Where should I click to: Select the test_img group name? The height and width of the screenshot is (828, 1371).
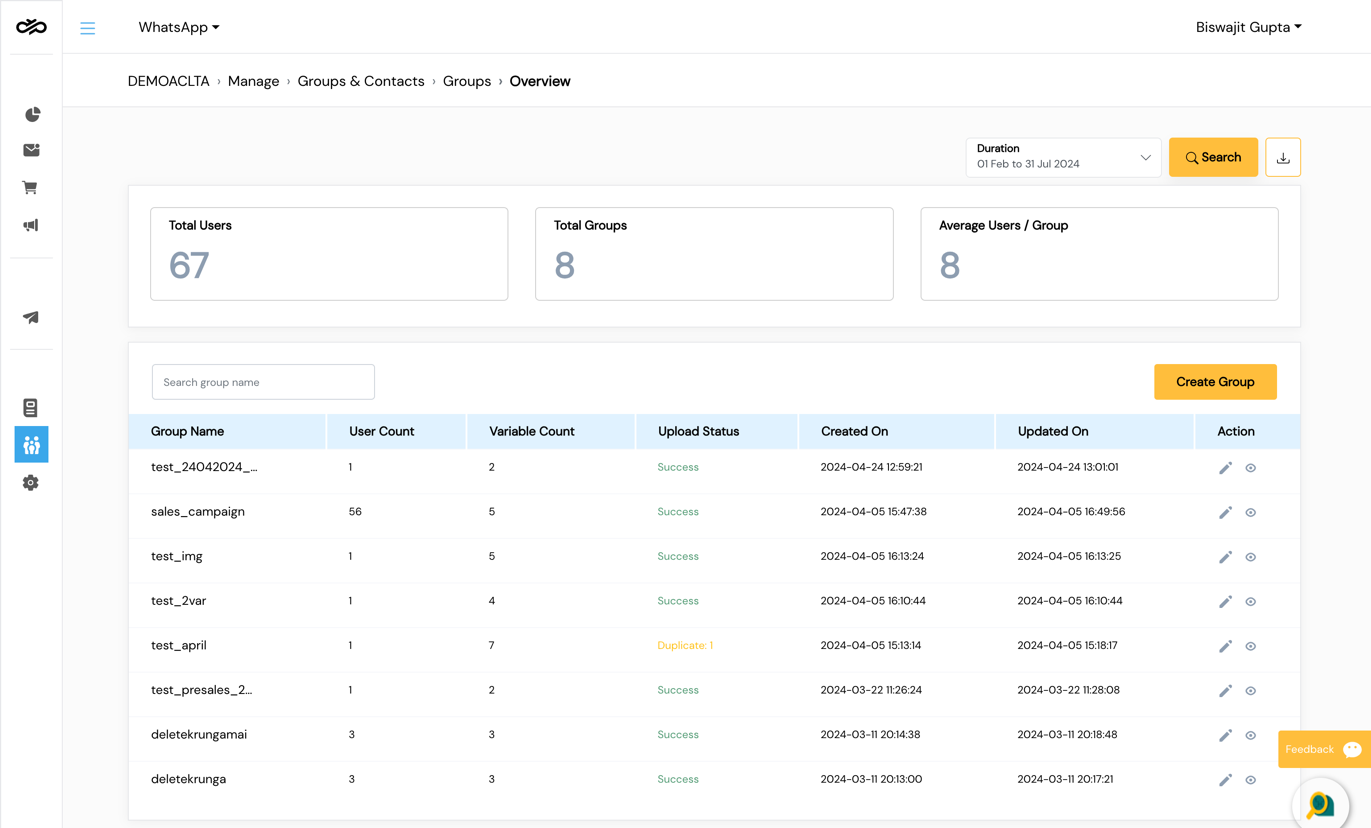(177, 556)
